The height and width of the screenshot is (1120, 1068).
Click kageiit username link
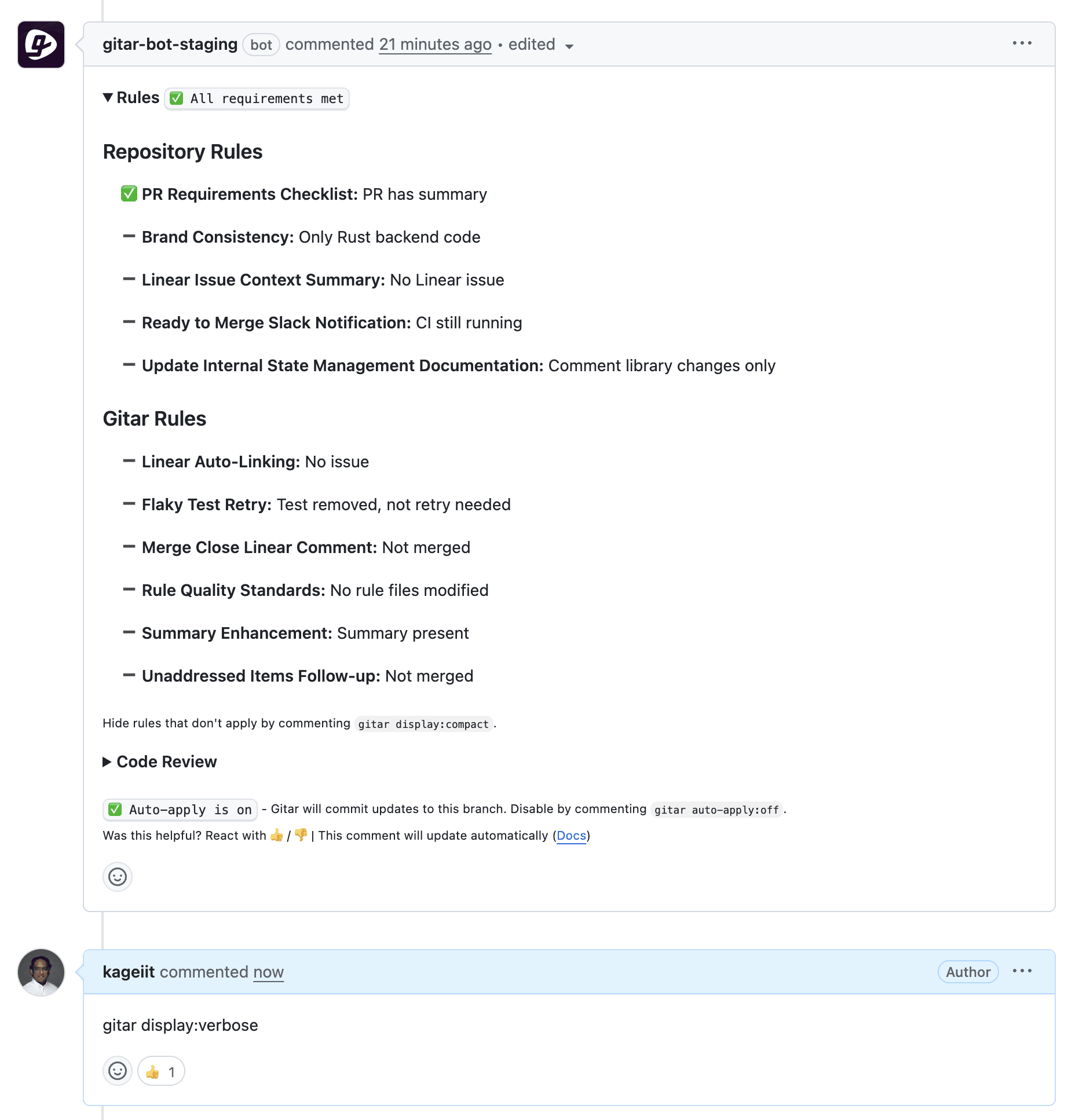pyautogui.click(x=129, y=972)
